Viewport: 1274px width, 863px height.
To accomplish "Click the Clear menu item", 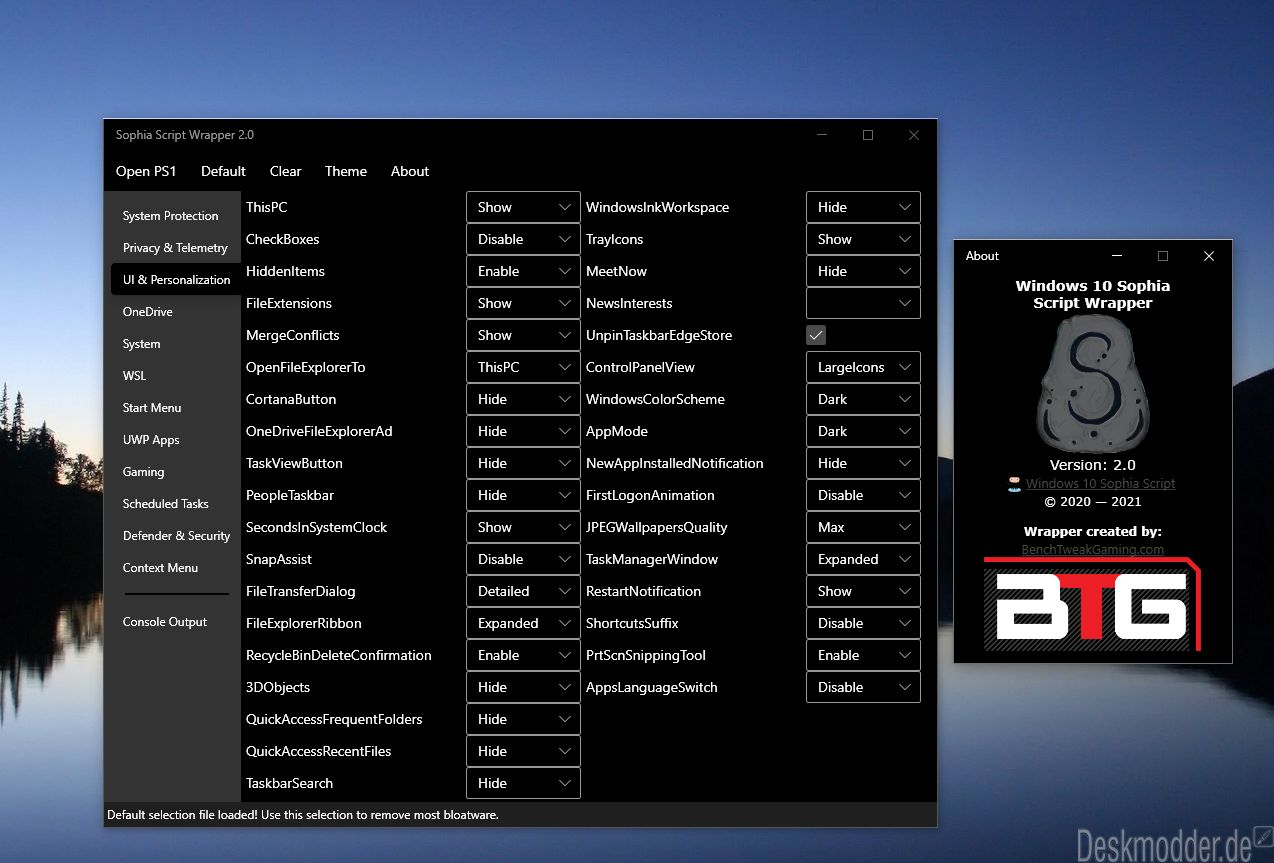I will (285, 171).
